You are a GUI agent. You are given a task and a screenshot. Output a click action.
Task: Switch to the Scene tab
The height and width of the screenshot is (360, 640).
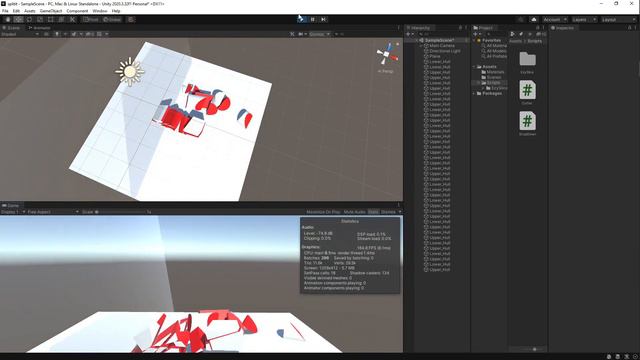(11, 28)
